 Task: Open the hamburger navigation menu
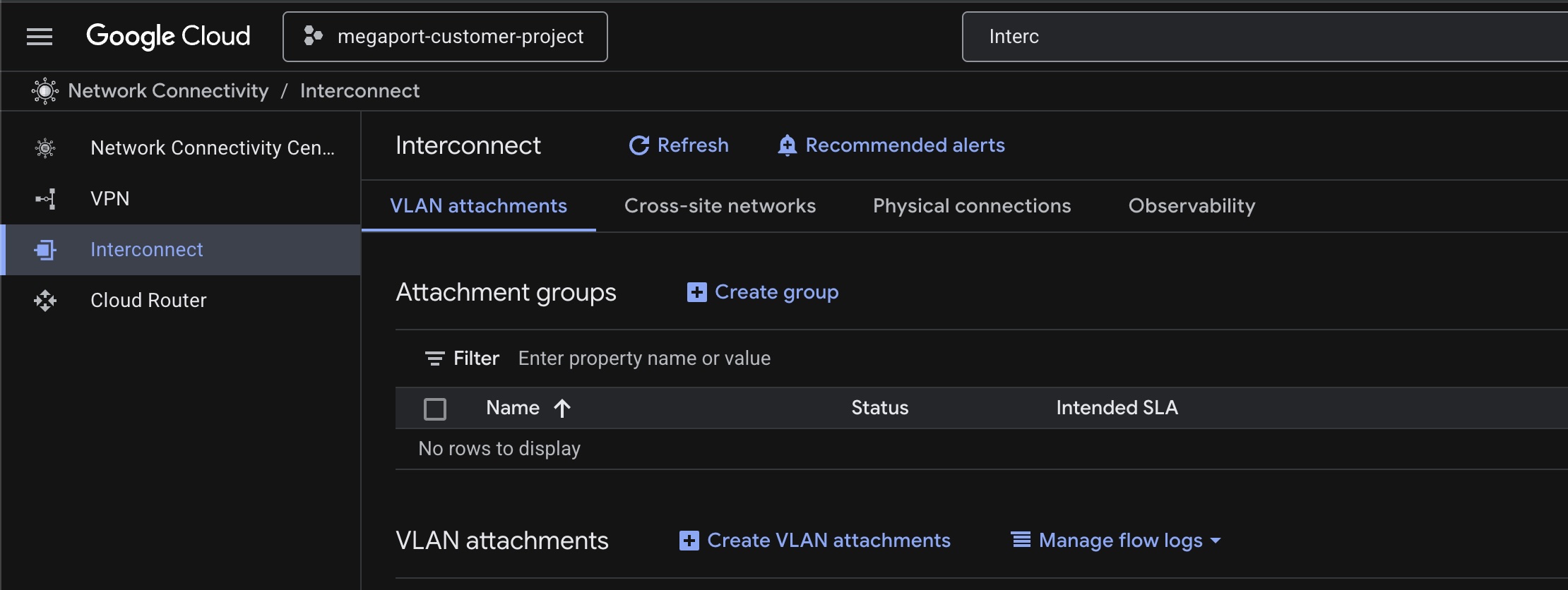click(40, 36)
